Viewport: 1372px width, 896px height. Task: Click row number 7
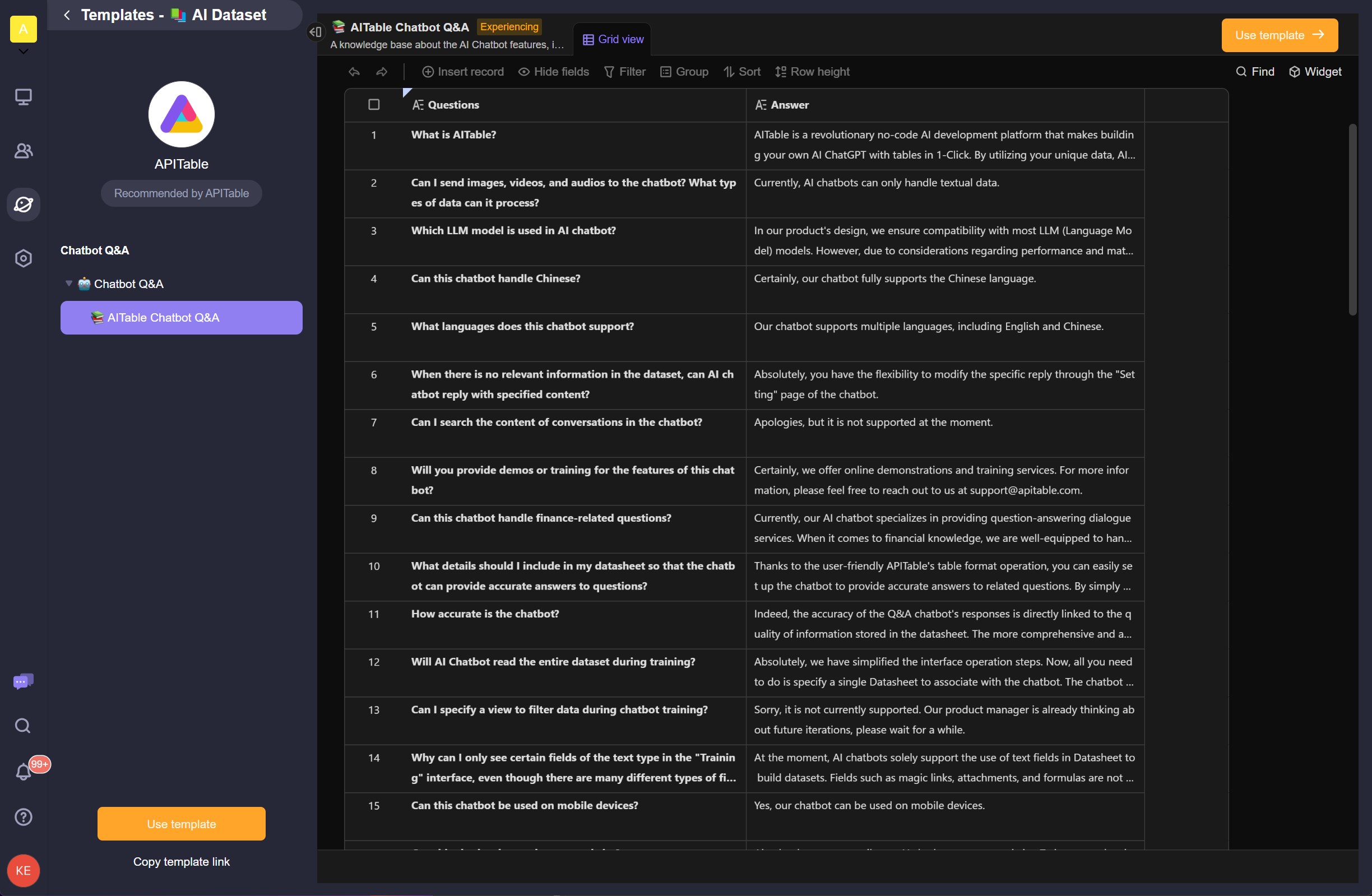[x=374, y=423]
